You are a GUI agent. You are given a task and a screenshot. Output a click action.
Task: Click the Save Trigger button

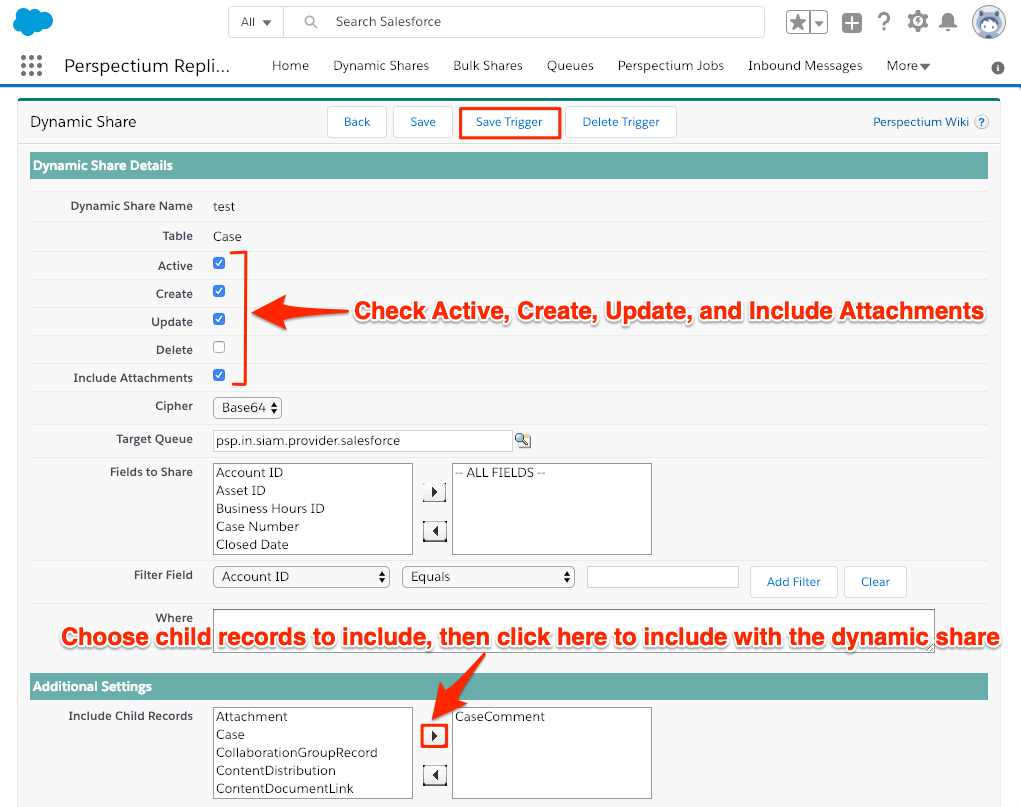point(509,122)
